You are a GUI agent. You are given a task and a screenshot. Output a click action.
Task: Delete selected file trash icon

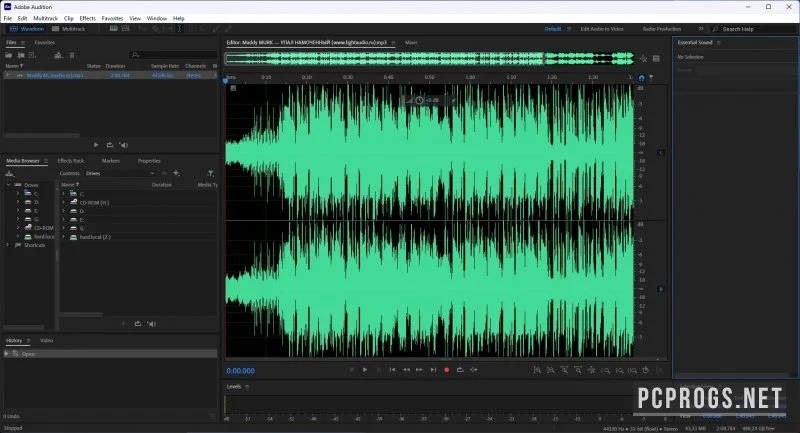71,55
